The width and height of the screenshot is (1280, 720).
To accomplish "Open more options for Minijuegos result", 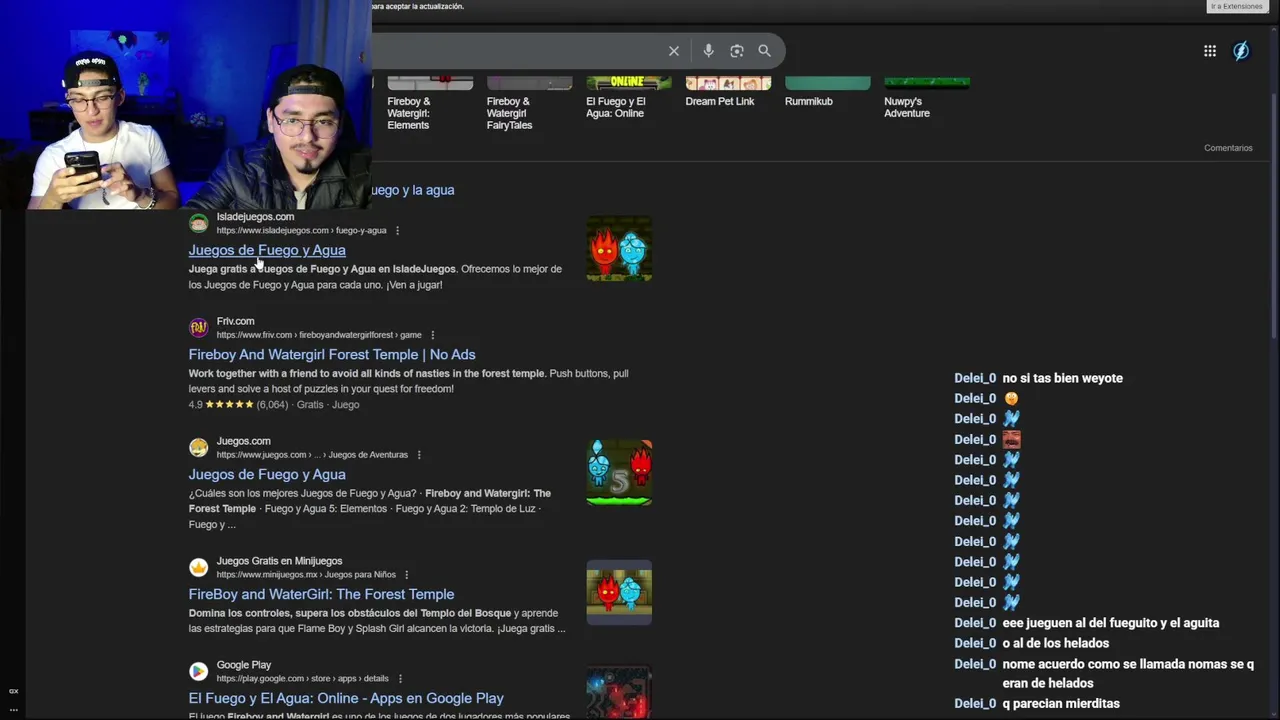I will (406, 575).
